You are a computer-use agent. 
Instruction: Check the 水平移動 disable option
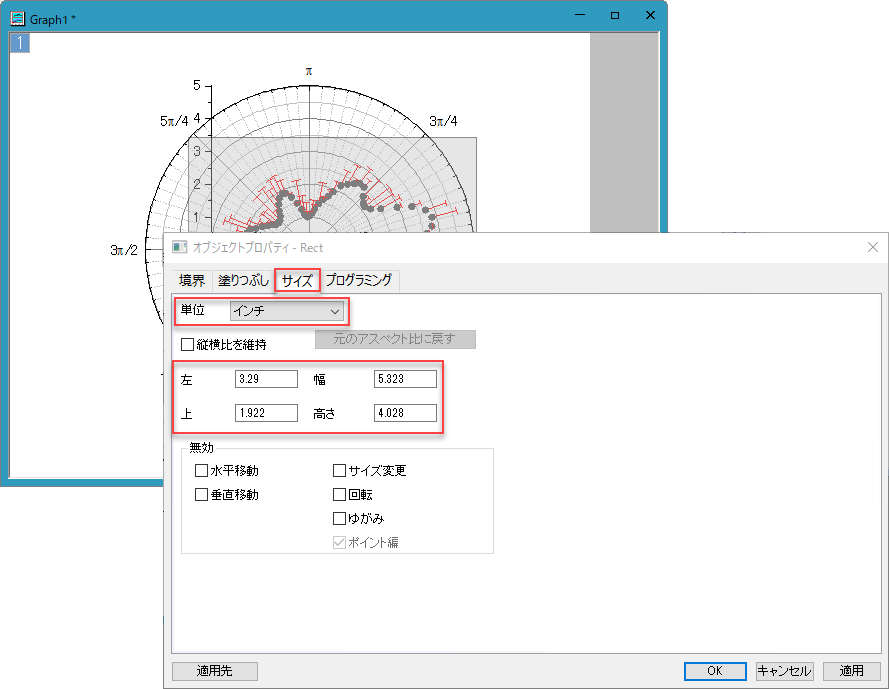pos(201,471)
